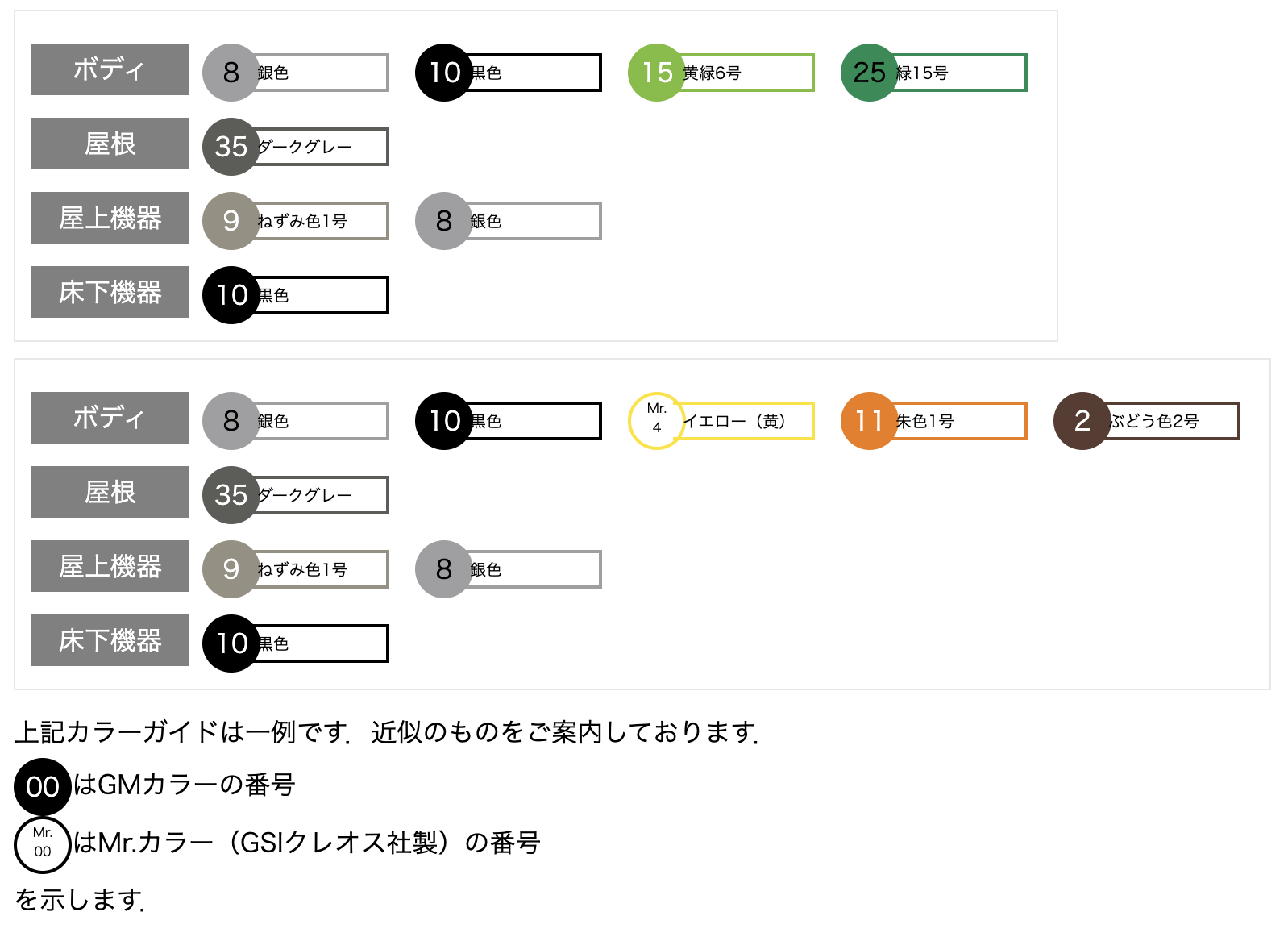The width and height of the screenshot is (1288, 937).
Task: Click the 屋根 label in the lower guide
Action: click(x=110, y=492)
